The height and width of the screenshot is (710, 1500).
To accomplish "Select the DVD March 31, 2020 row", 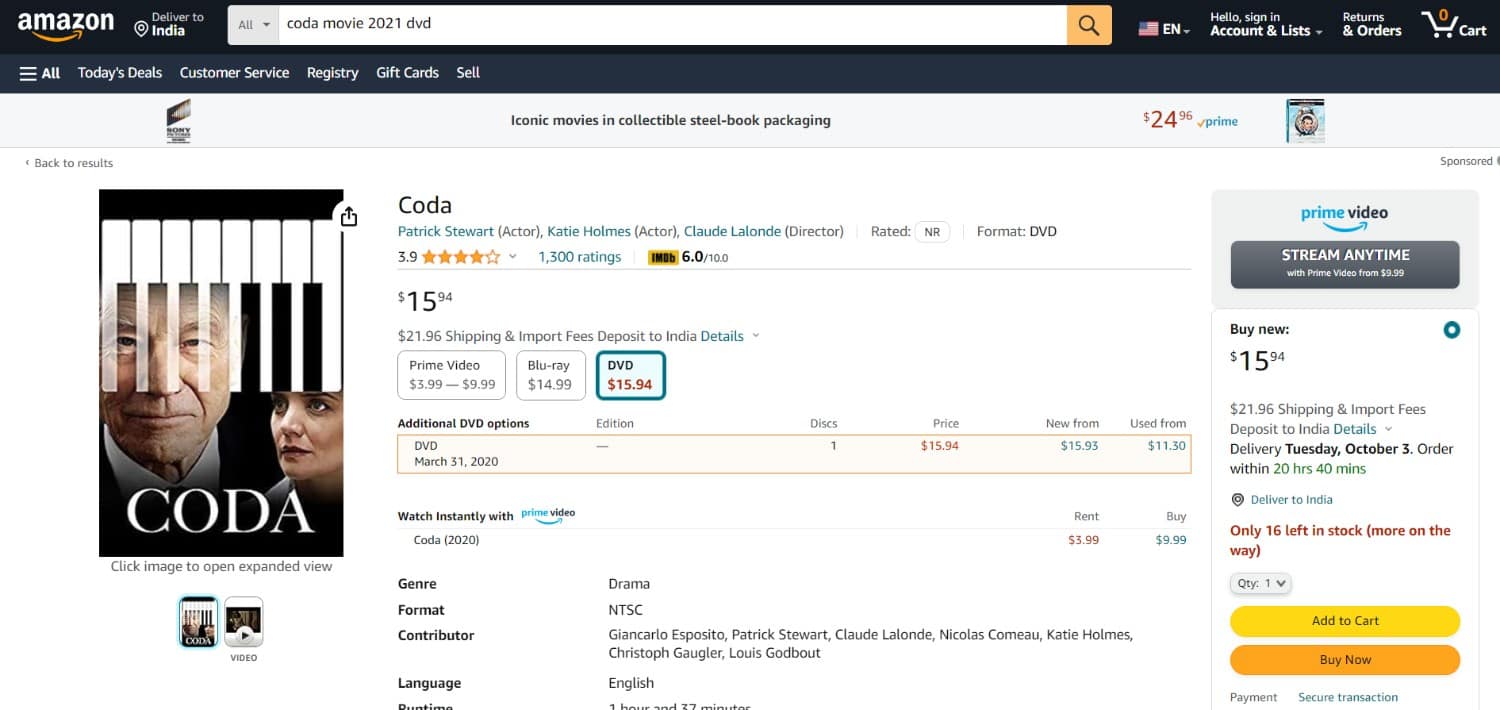I will [x=794, y=454].
